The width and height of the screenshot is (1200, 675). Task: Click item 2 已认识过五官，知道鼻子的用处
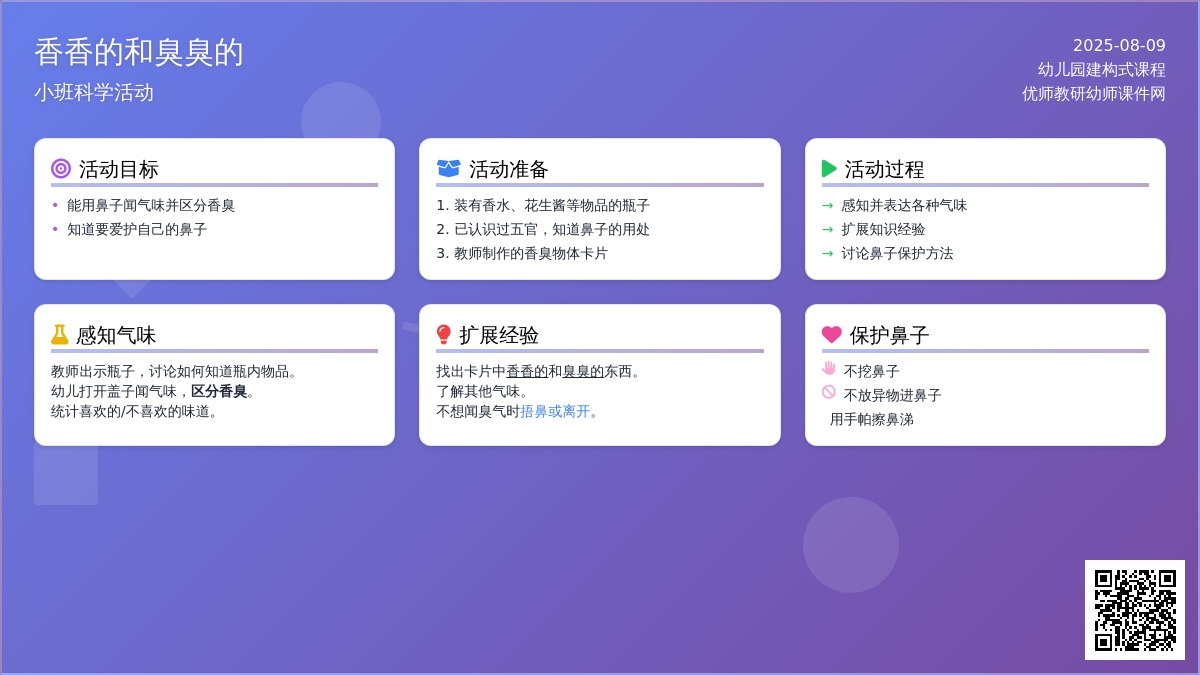click(543, 229)
